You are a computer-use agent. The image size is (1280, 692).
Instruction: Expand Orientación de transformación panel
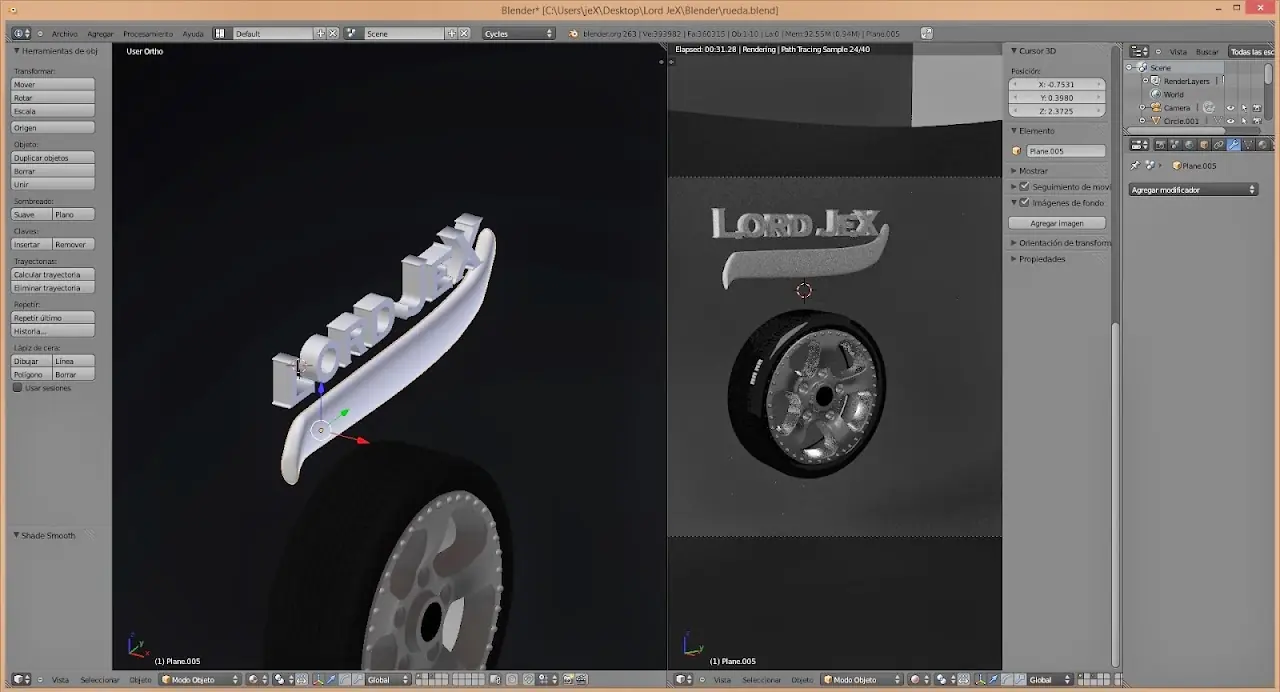coord(1013,243)
